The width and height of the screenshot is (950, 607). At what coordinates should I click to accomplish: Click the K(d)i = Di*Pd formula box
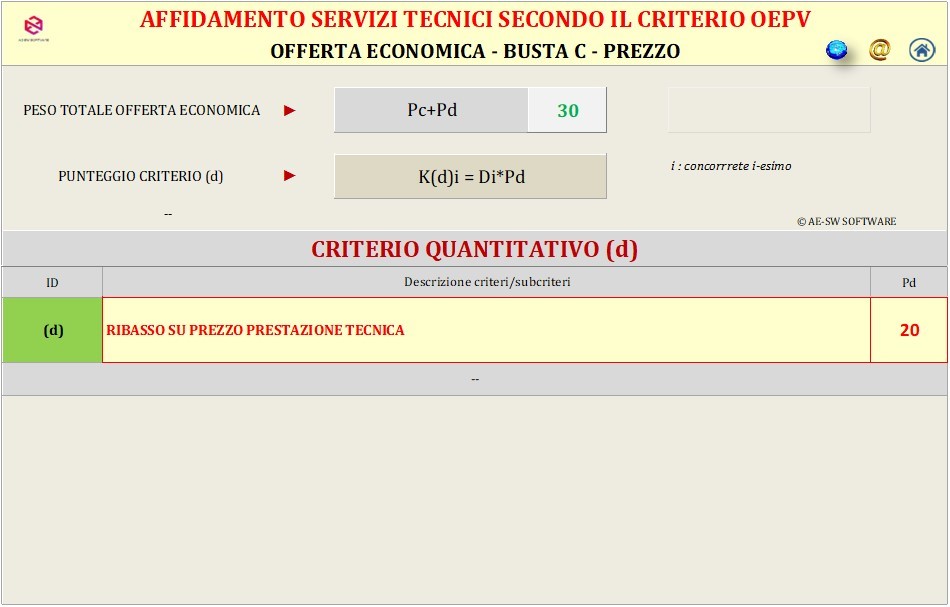[470, 177]
